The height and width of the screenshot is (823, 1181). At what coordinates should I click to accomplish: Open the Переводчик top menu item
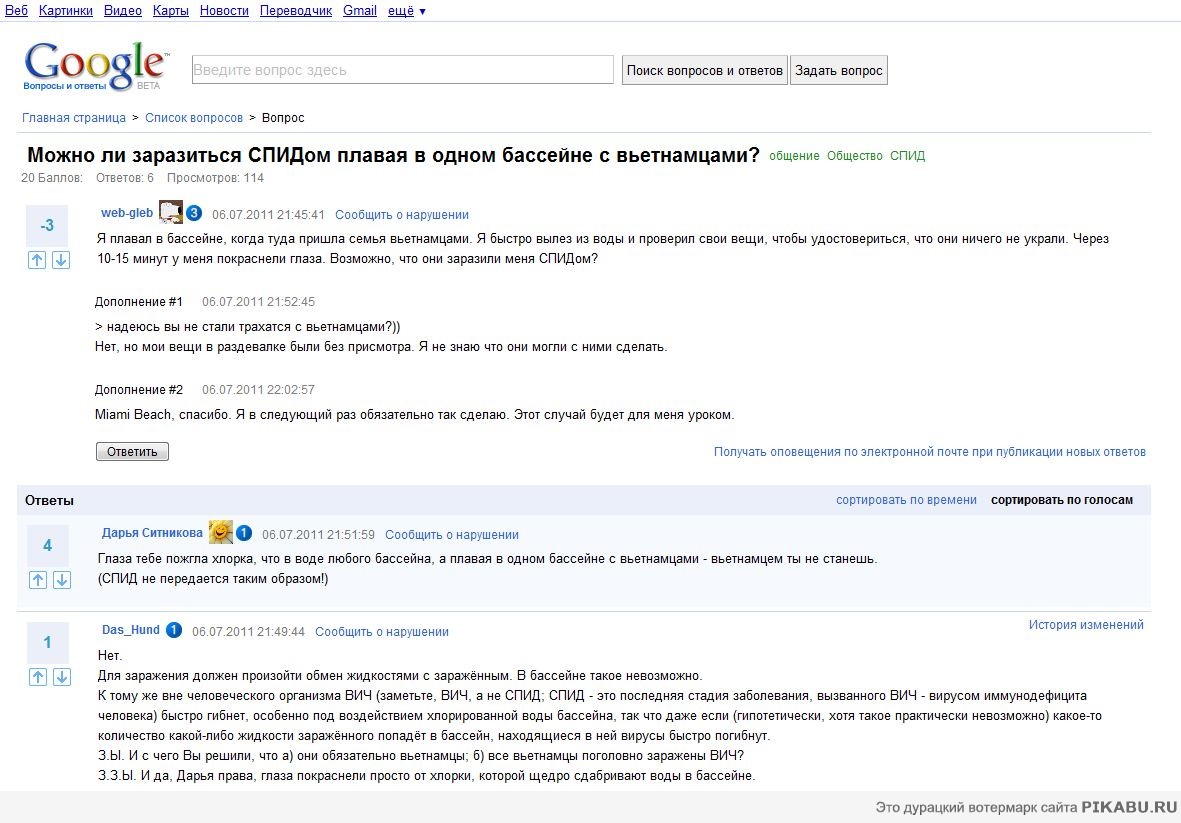[x=295, y=11]
